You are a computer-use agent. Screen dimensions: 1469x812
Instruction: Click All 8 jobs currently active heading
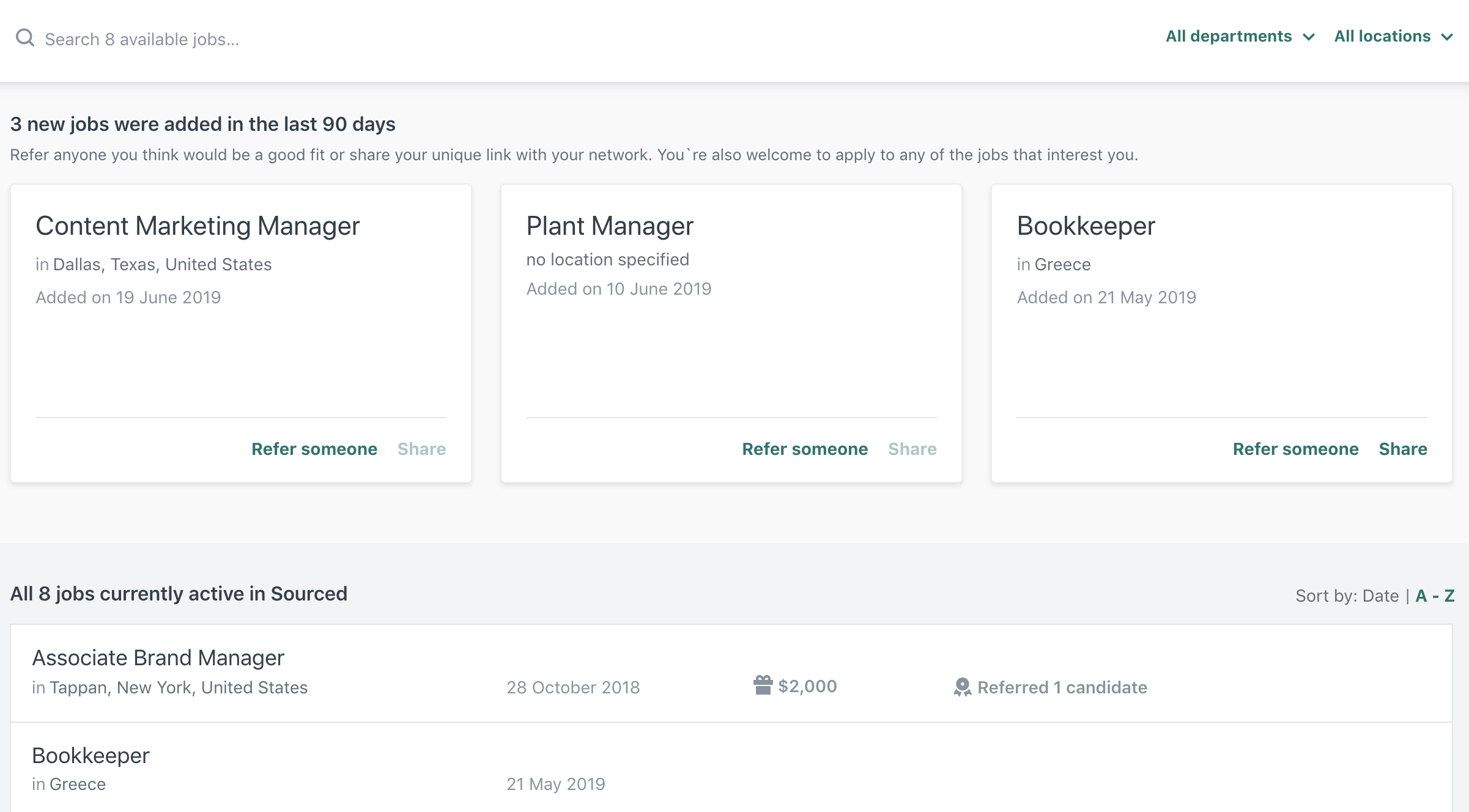pyautogui.click(x=179, y=594)
